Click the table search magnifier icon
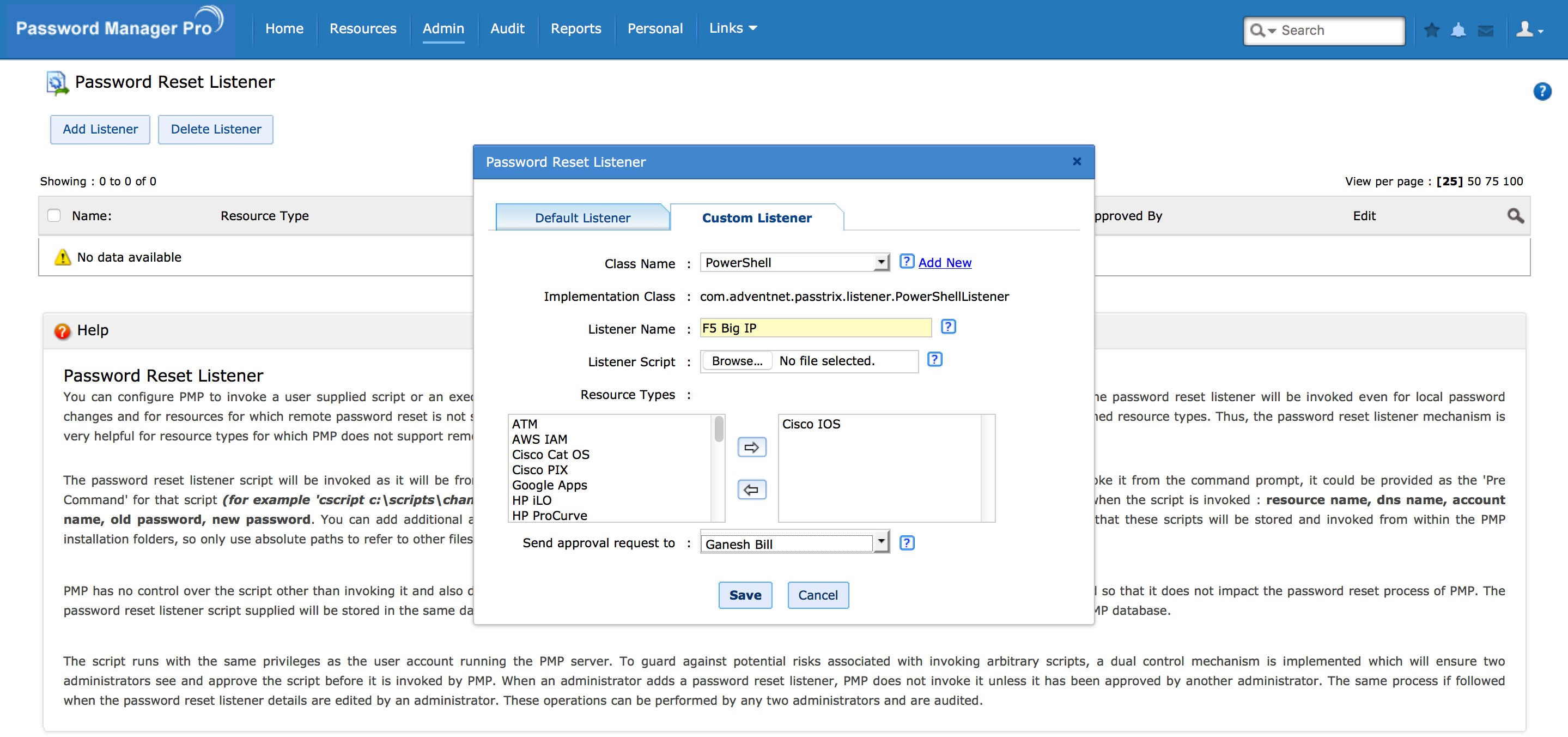Viewport: 1568px width, 737px height. click(x=1515, y=216)
